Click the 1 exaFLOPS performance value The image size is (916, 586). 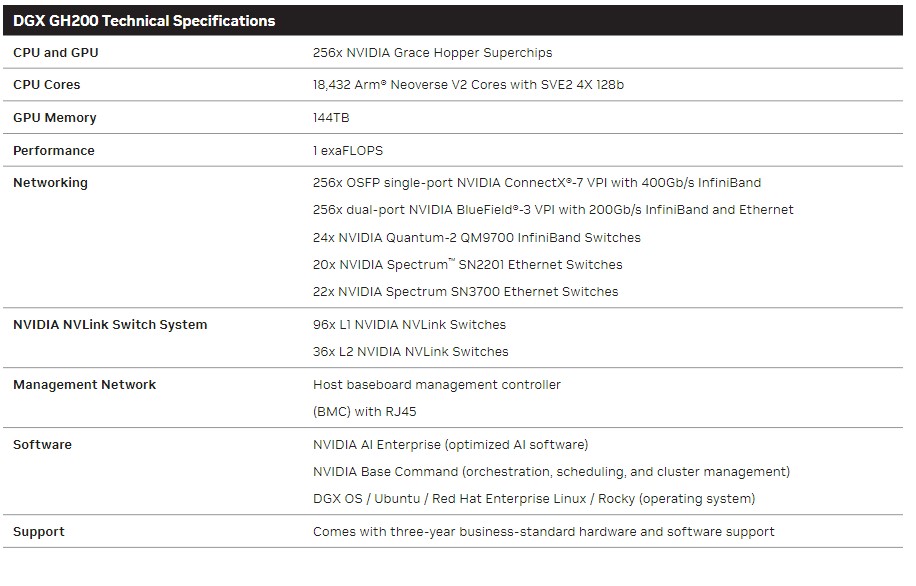click(348, 151)
